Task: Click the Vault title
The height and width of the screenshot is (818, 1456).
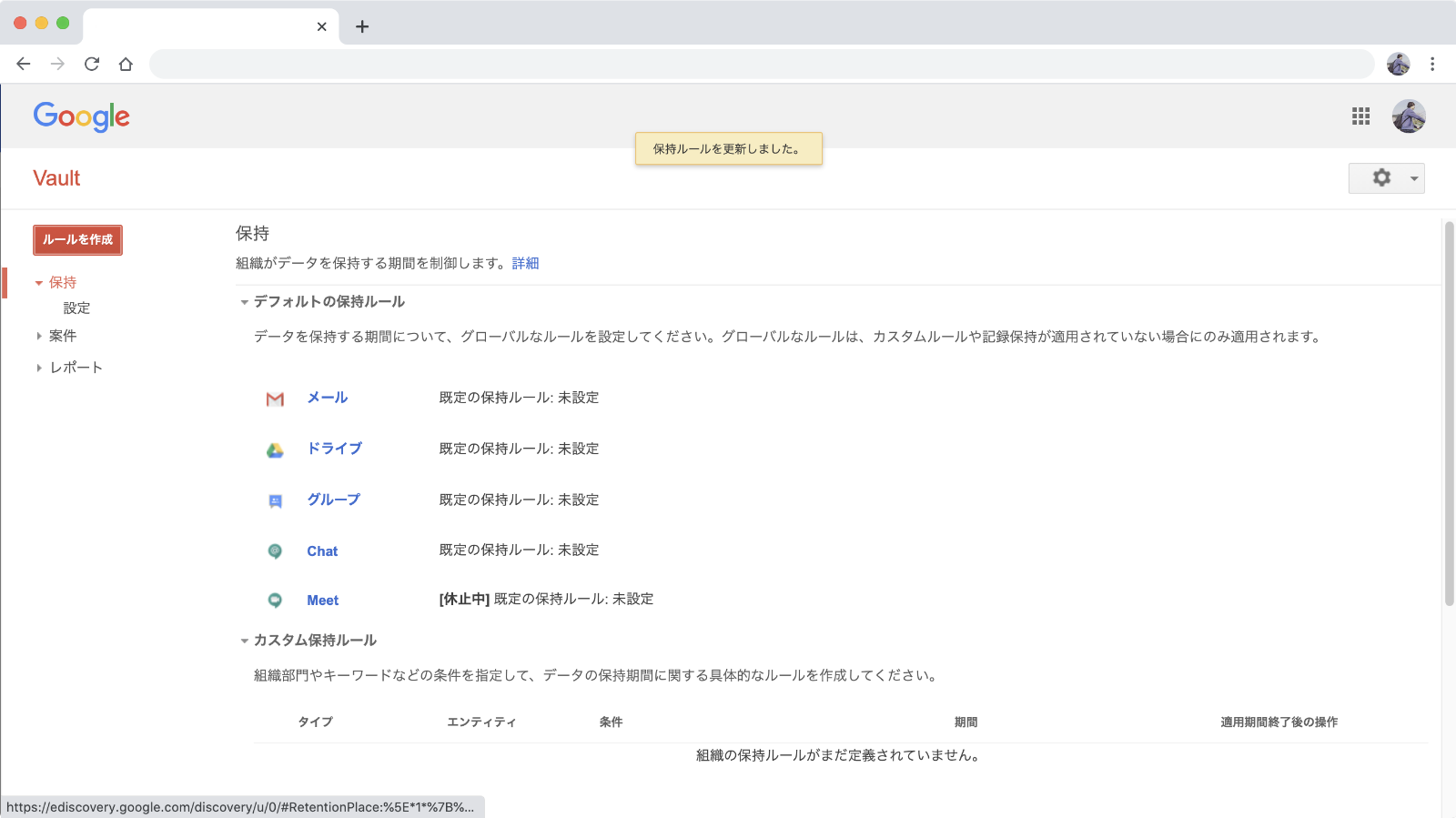Action: [56, 178]
